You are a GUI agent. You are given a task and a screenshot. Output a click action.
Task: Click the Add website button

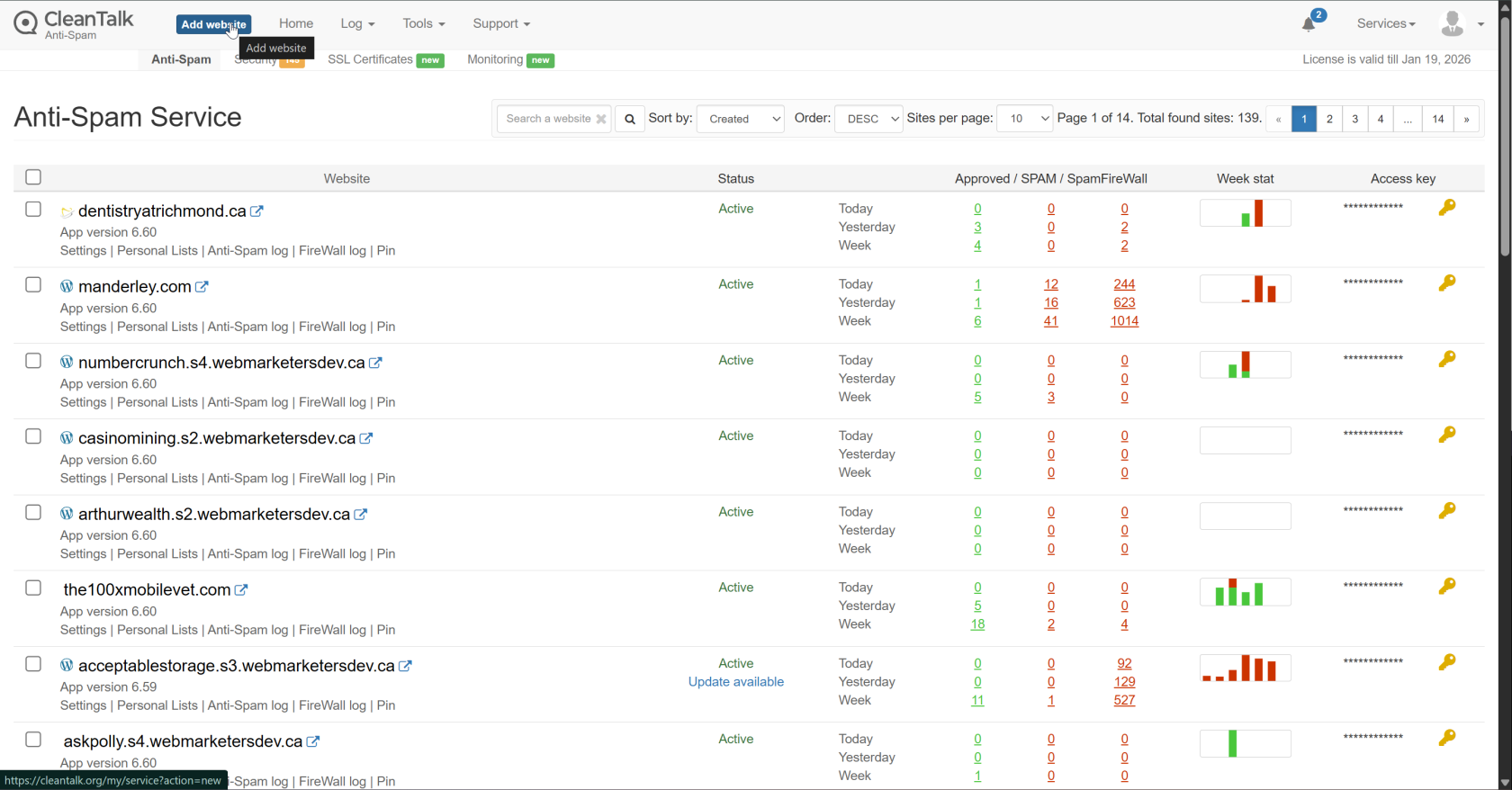click(213, 24)
